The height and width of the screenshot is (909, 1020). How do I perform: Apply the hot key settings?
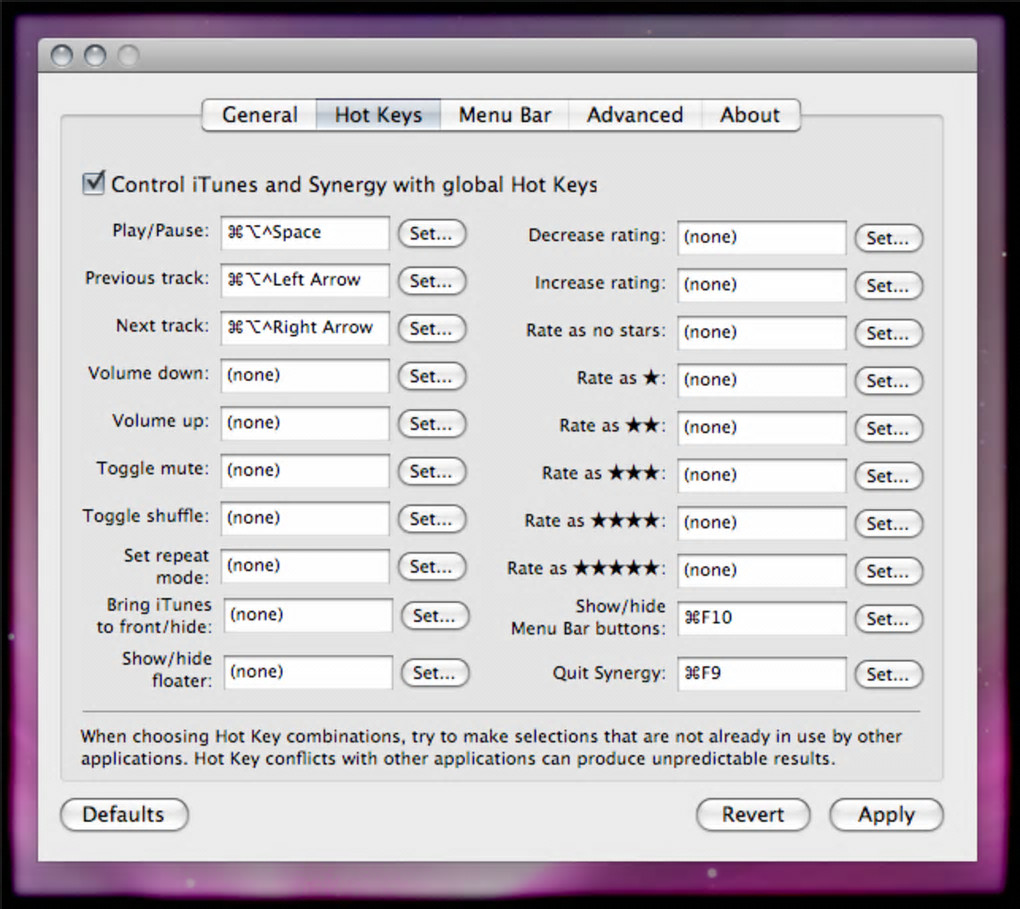point(886,814)
